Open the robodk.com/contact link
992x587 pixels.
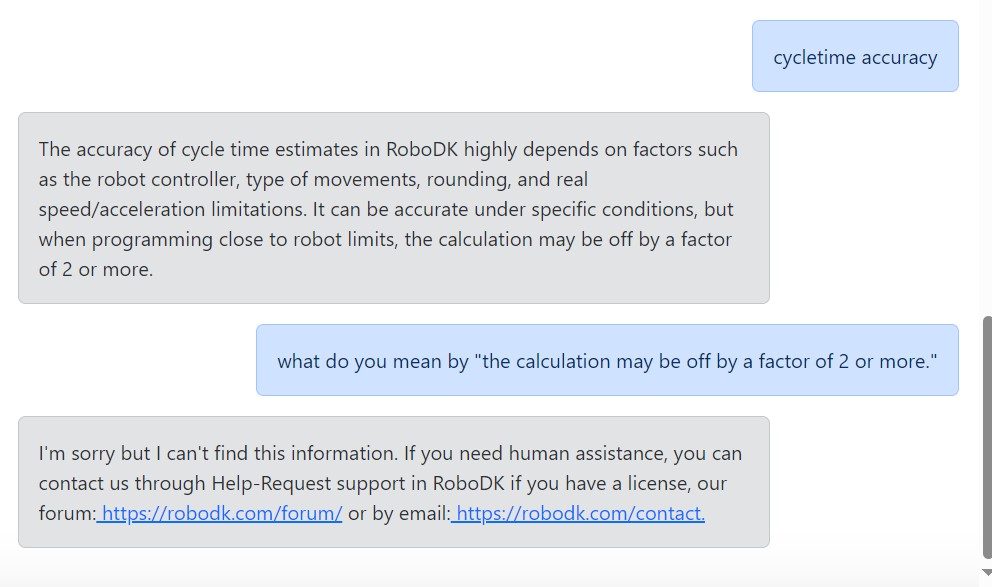580,514
